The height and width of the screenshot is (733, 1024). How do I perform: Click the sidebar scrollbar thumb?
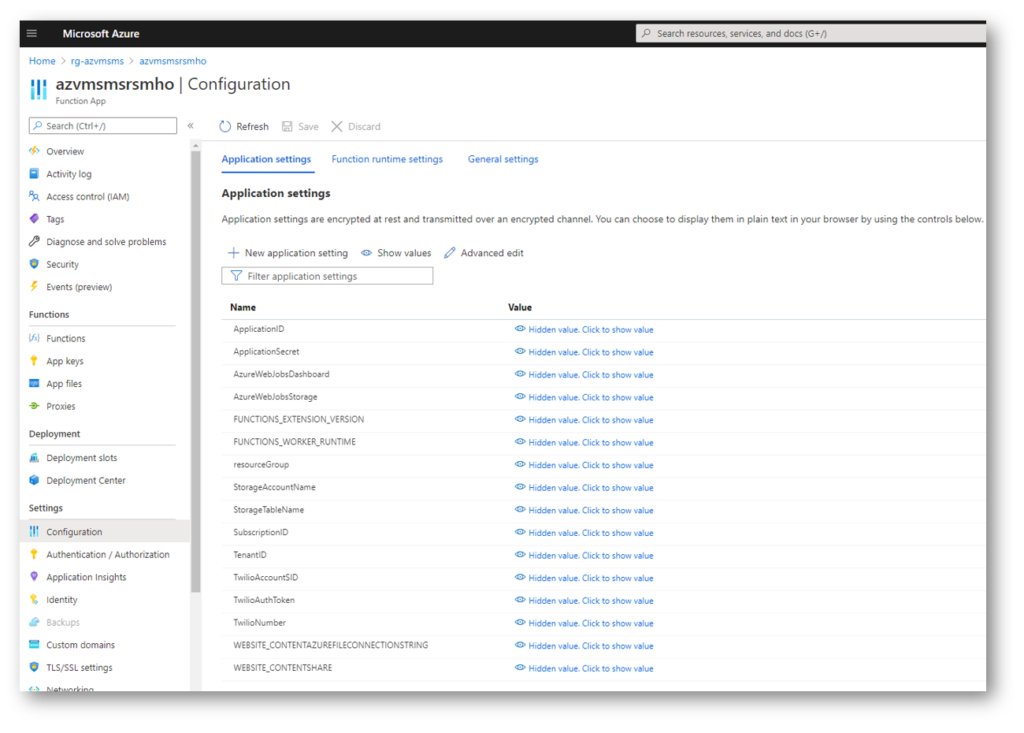195,372
